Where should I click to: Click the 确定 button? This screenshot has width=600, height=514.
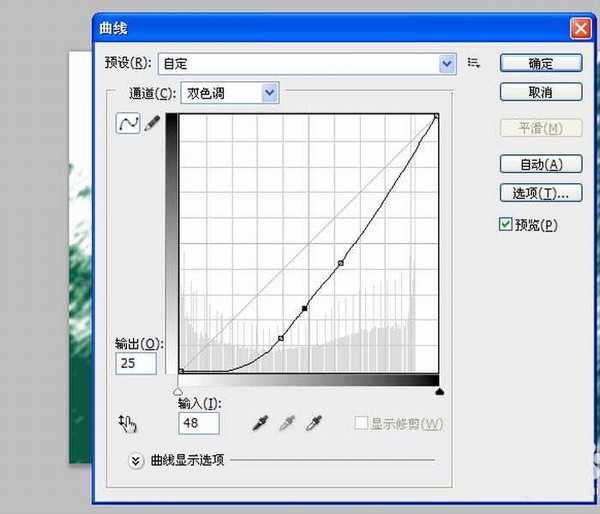click(x=540, y=63)
